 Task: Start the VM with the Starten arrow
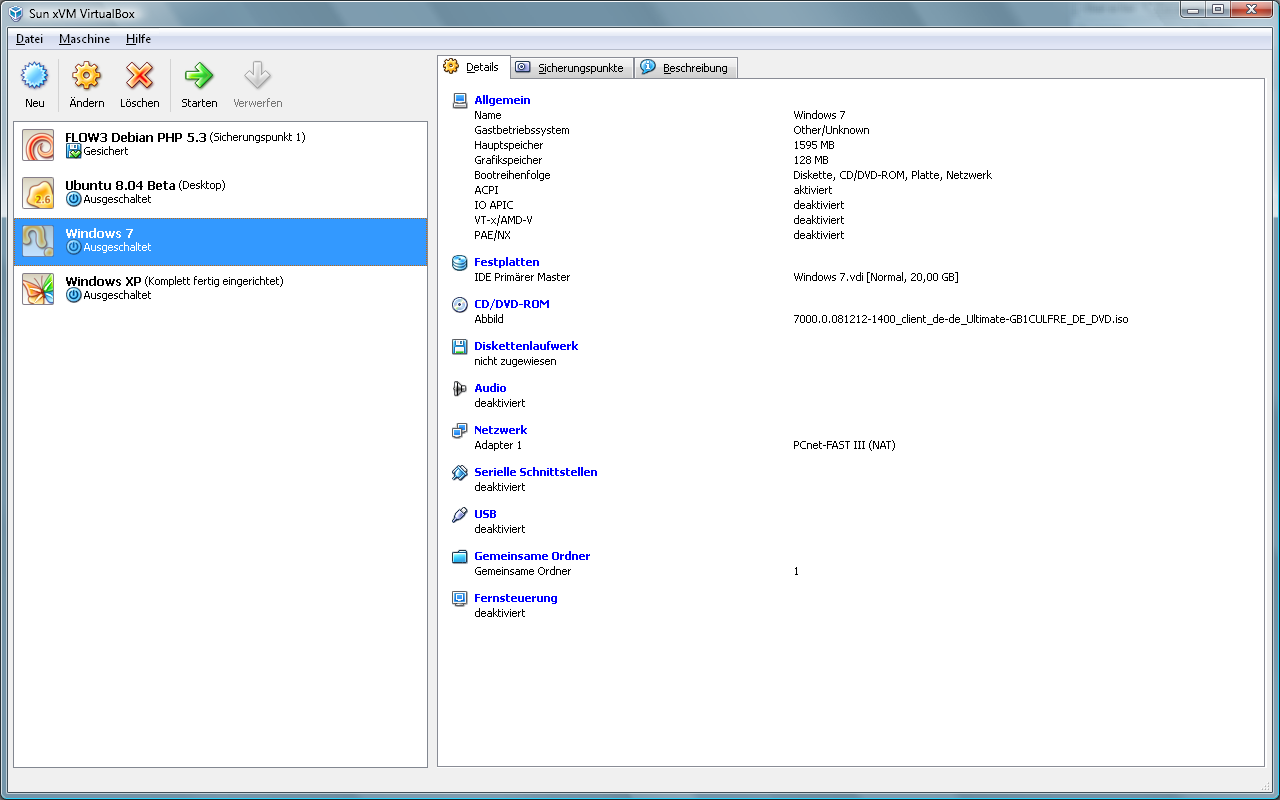coord(199,77)
